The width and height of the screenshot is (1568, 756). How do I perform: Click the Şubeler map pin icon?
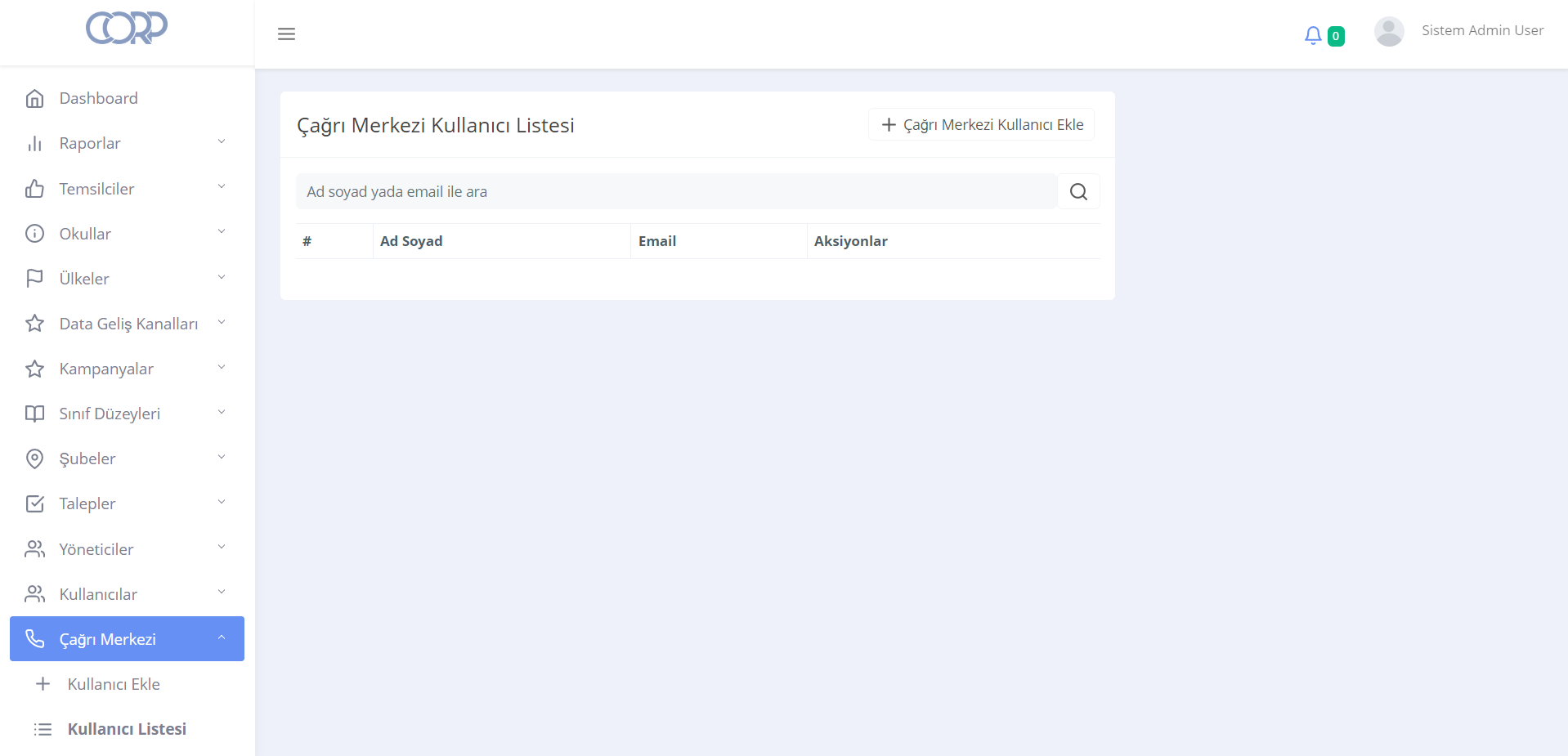click(x=34, y=459)
